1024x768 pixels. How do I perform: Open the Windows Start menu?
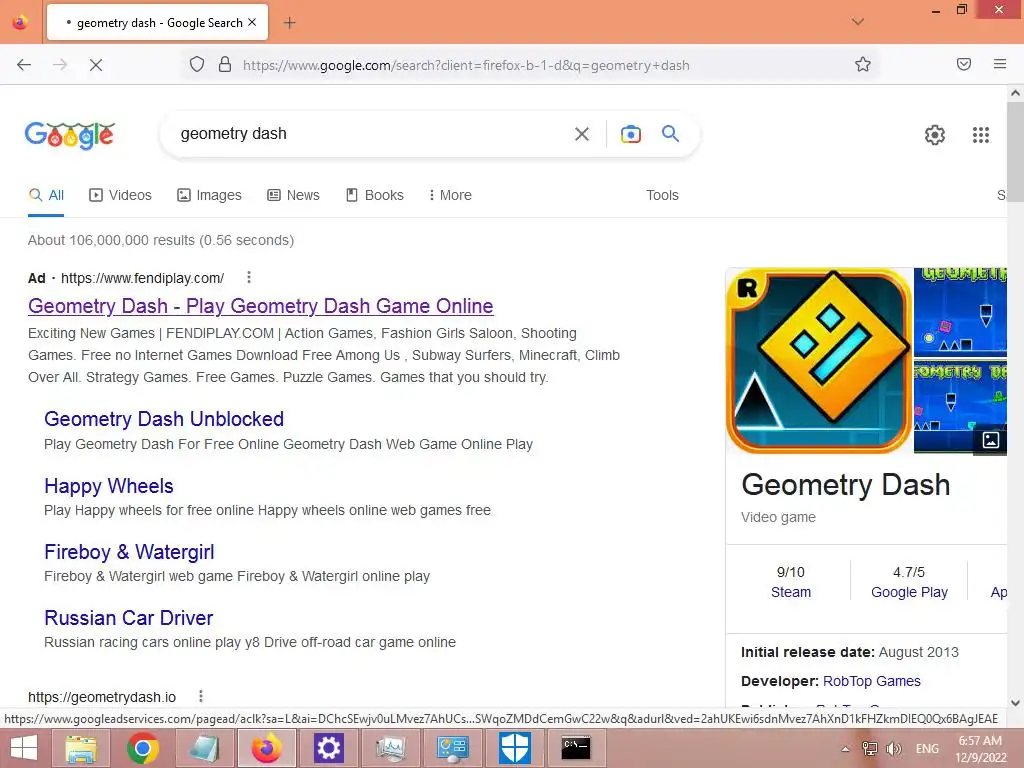point(24,748)
